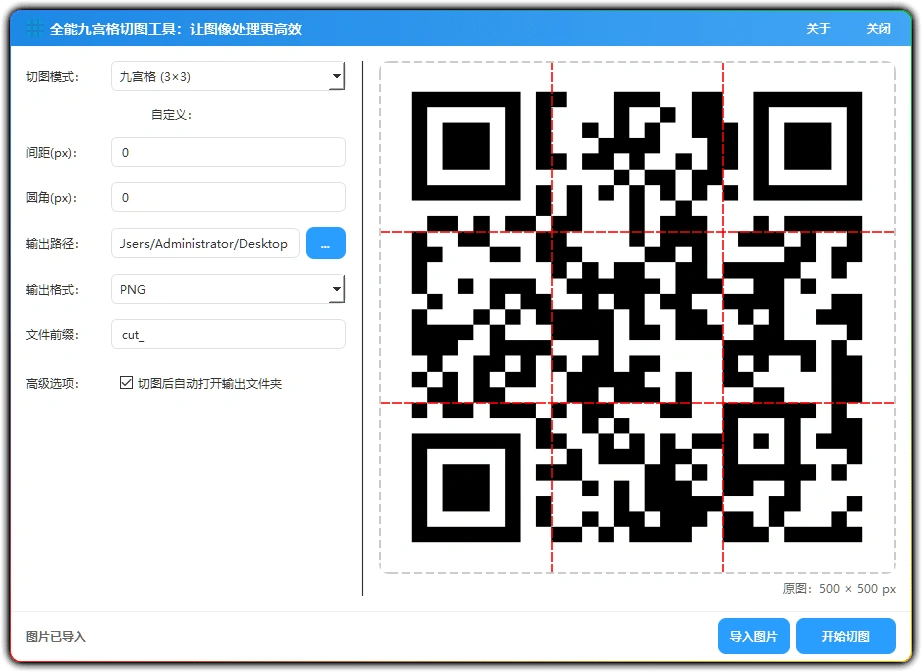
Task: Click the 关闭 (Close) title bar item
Action: coord(878,29)
